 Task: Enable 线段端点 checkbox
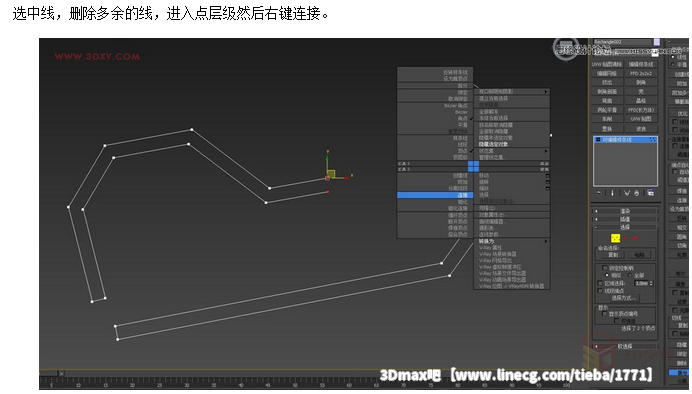[600, 291]
